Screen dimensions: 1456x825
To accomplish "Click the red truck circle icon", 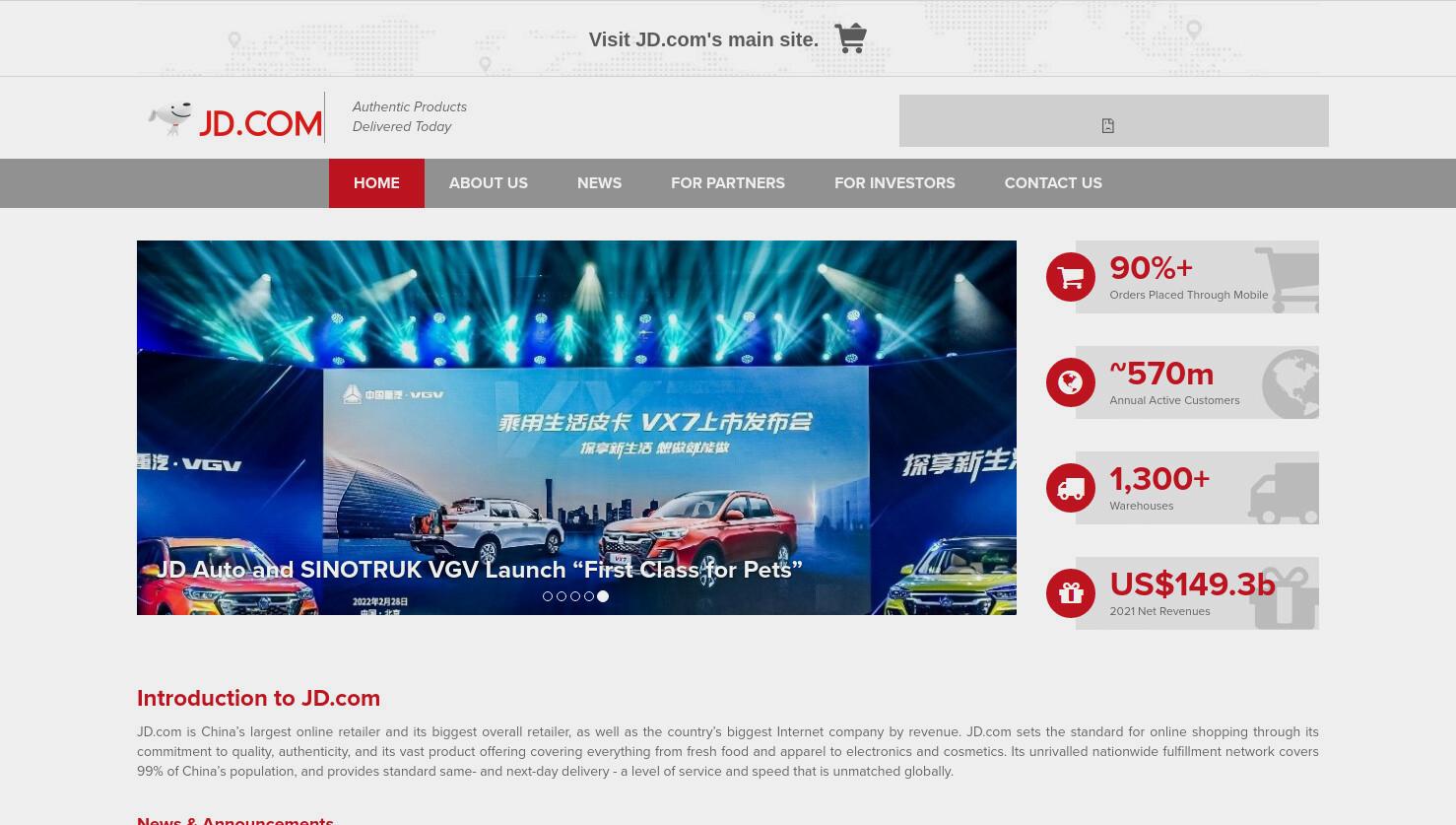I will click(1071, 488).
